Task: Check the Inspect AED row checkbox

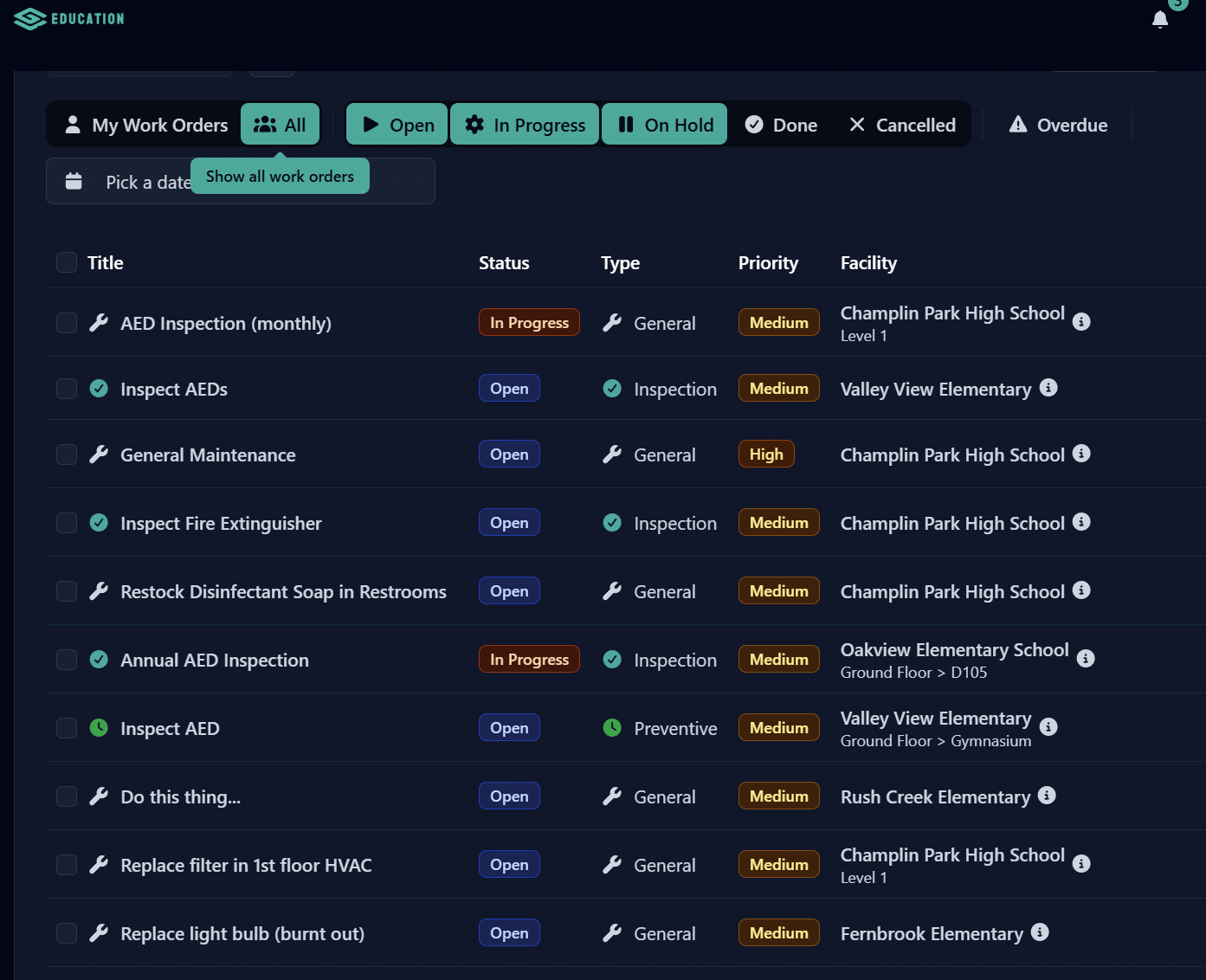Action: [x=67, y=728]
